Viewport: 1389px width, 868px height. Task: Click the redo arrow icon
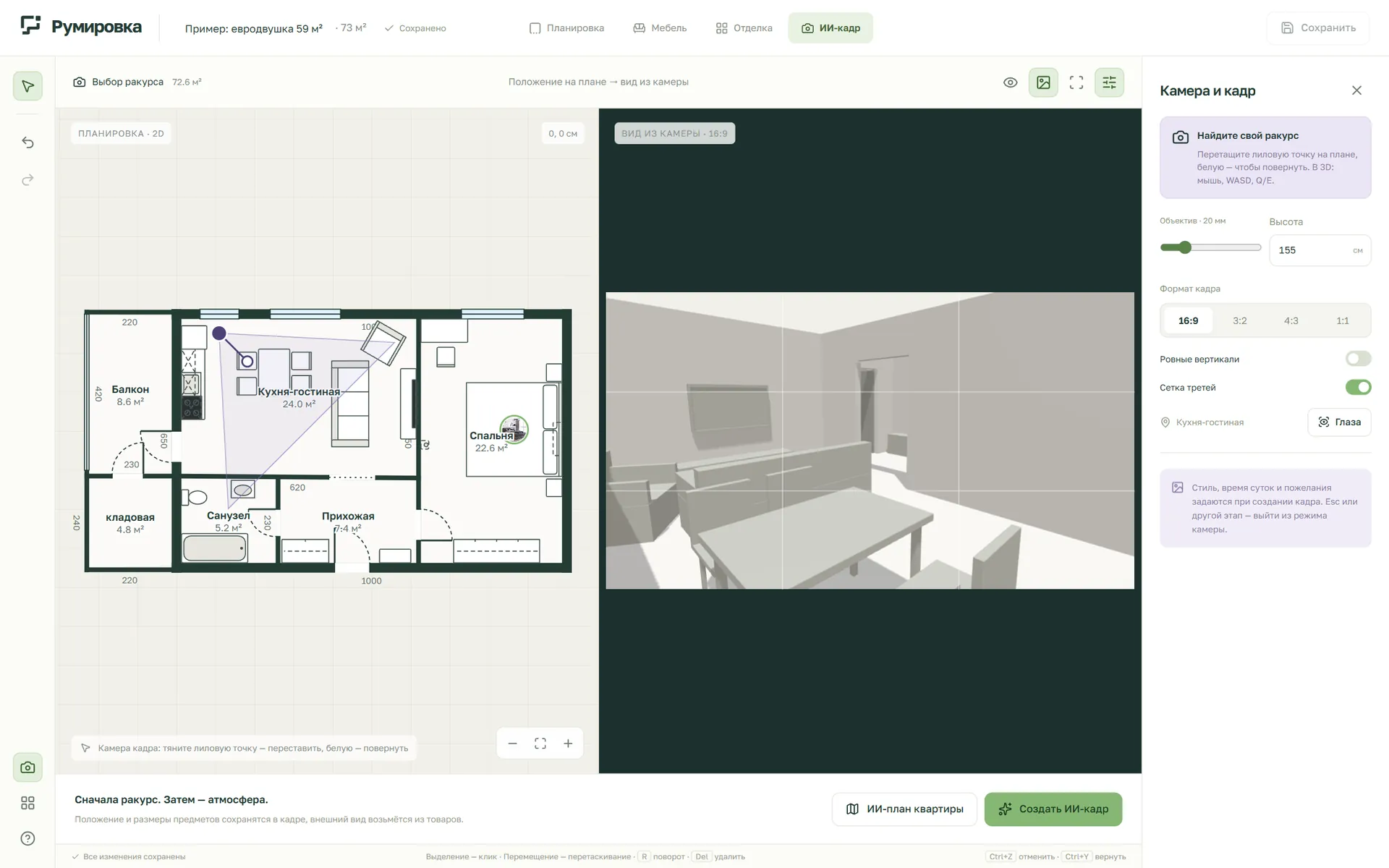click(27, 180)
